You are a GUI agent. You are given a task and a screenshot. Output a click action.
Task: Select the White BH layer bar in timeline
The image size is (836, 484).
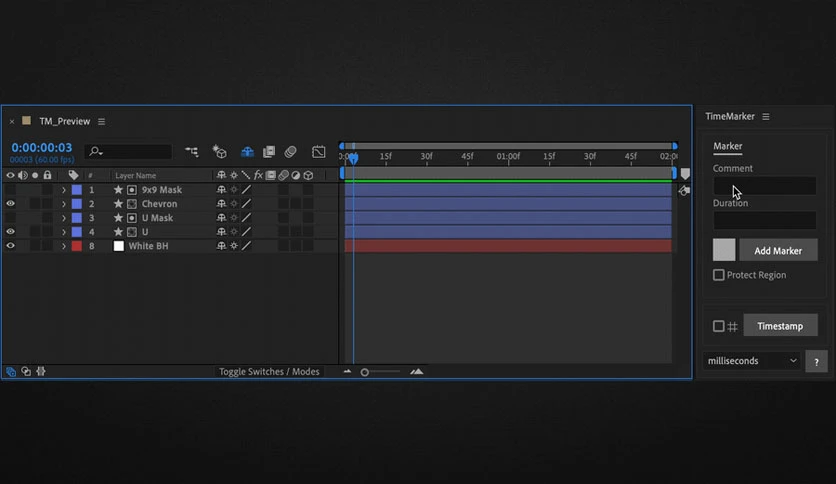508,246
